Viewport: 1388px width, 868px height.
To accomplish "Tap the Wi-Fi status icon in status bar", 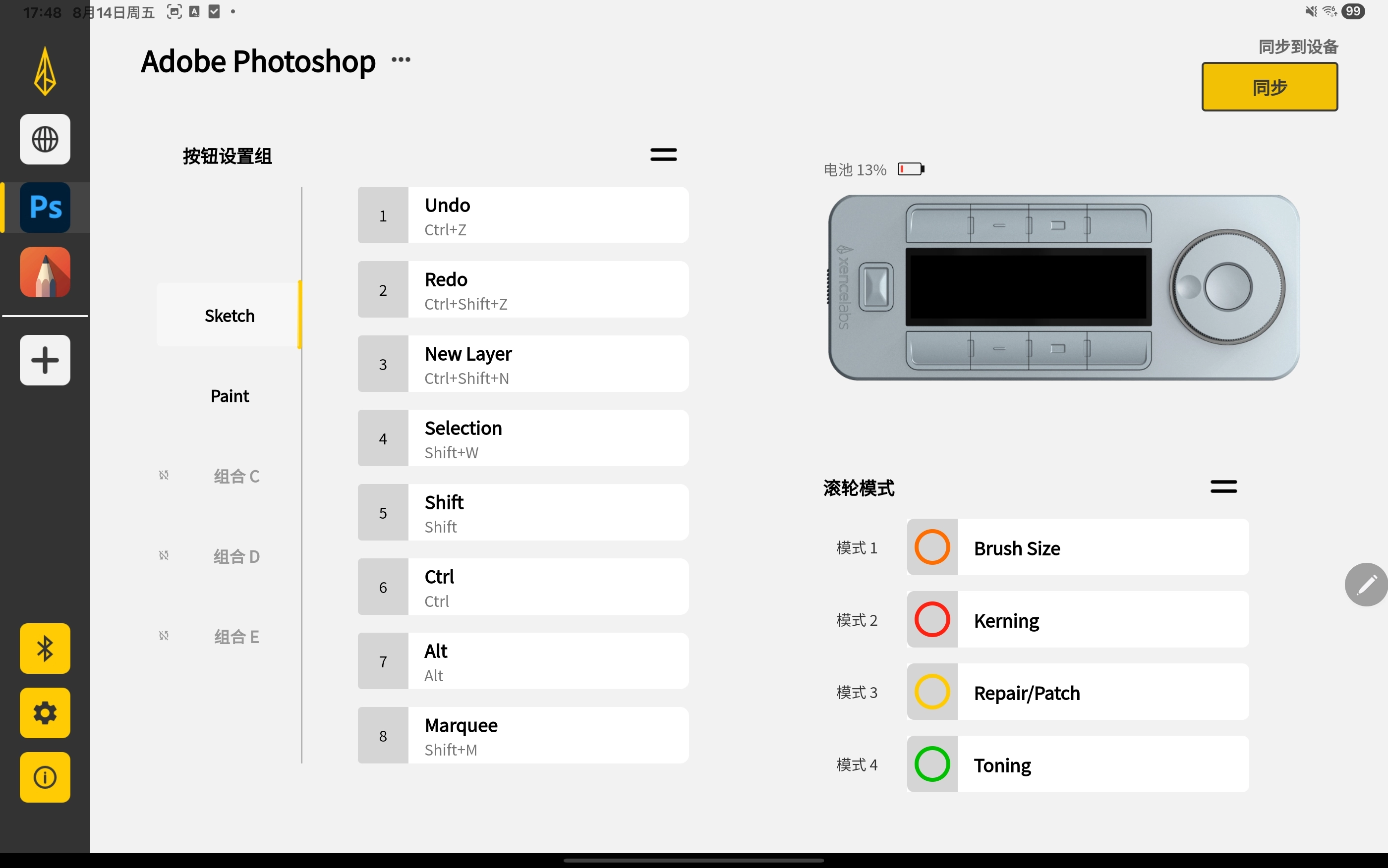I will click(x=1330, y=11).
